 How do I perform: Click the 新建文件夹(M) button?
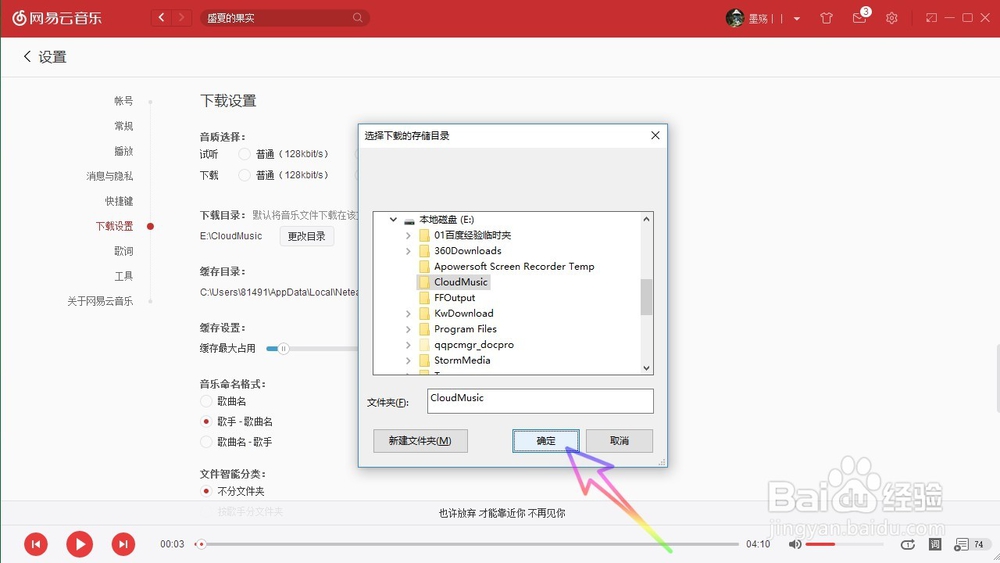click(420, 441)
